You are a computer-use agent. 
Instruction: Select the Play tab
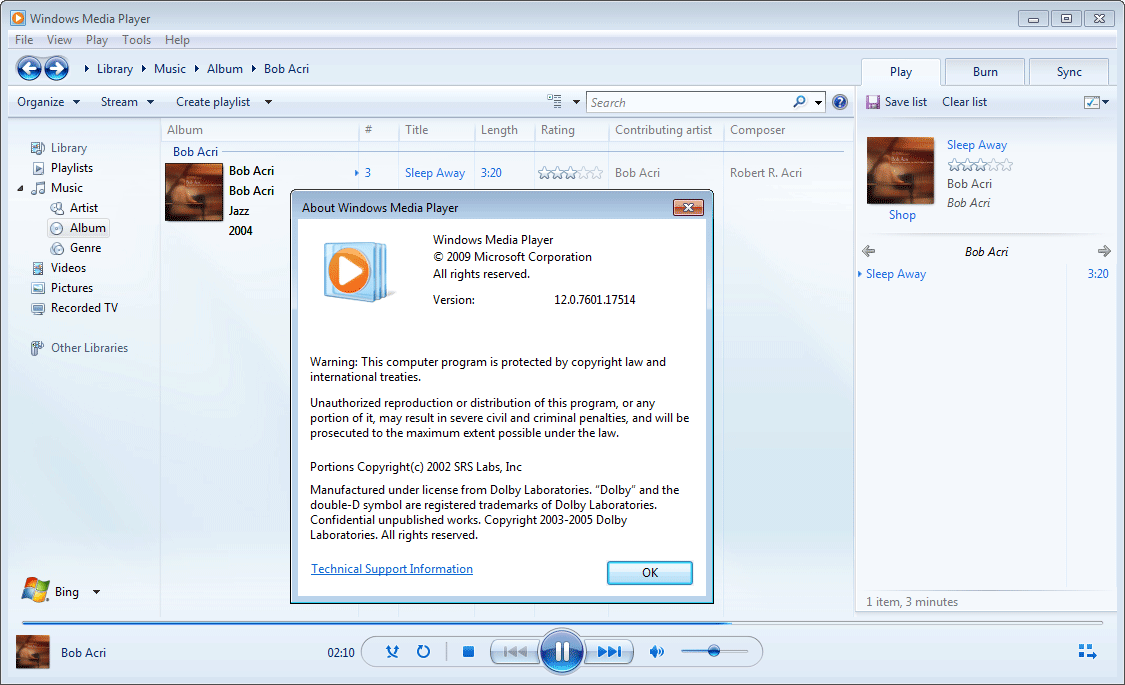[x=900, y=72]
